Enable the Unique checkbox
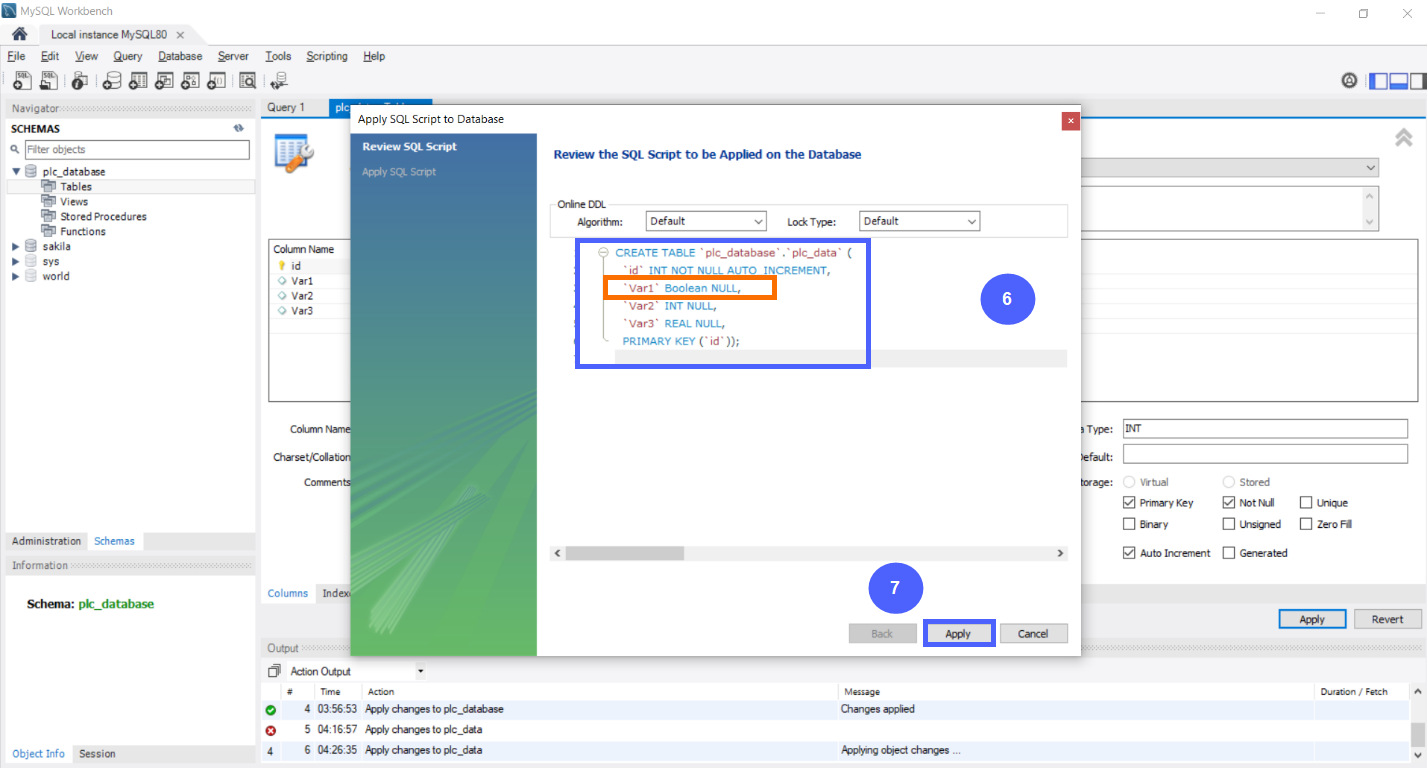The height and width of the screenshot is (768, 1427). click(1306, 503)
